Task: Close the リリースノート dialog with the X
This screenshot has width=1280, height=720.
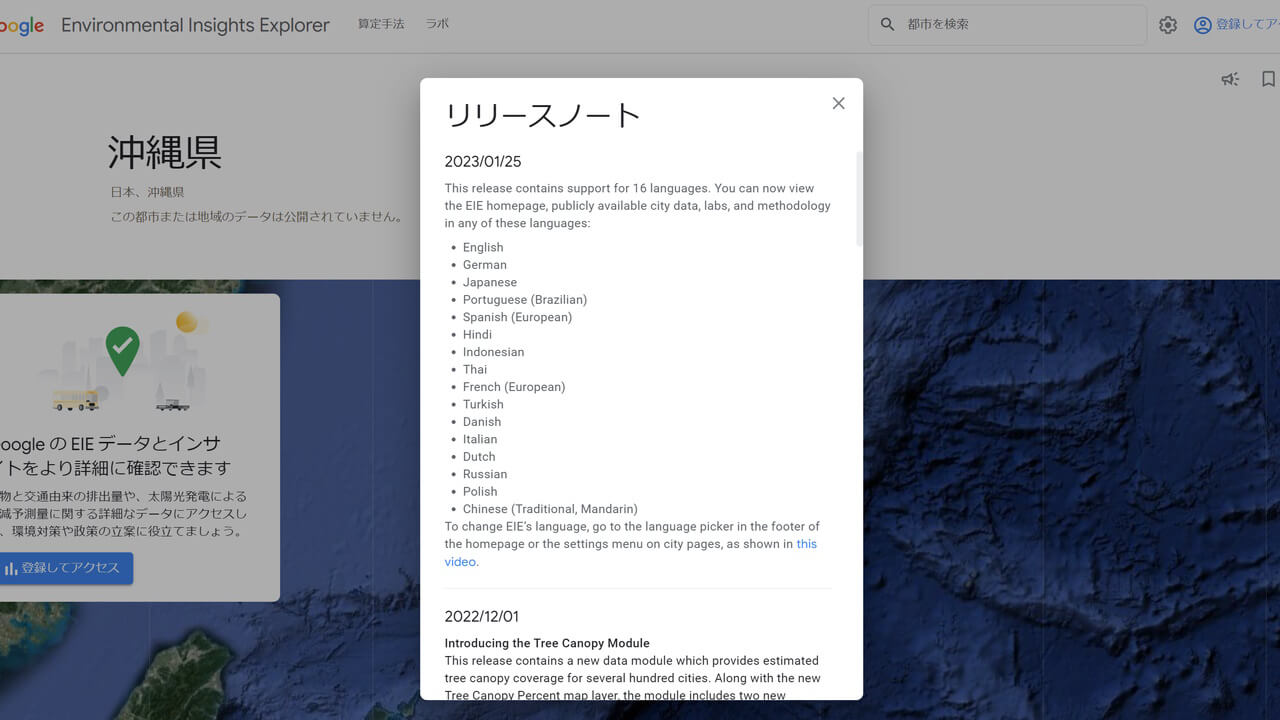Action: tap(838, 103)
